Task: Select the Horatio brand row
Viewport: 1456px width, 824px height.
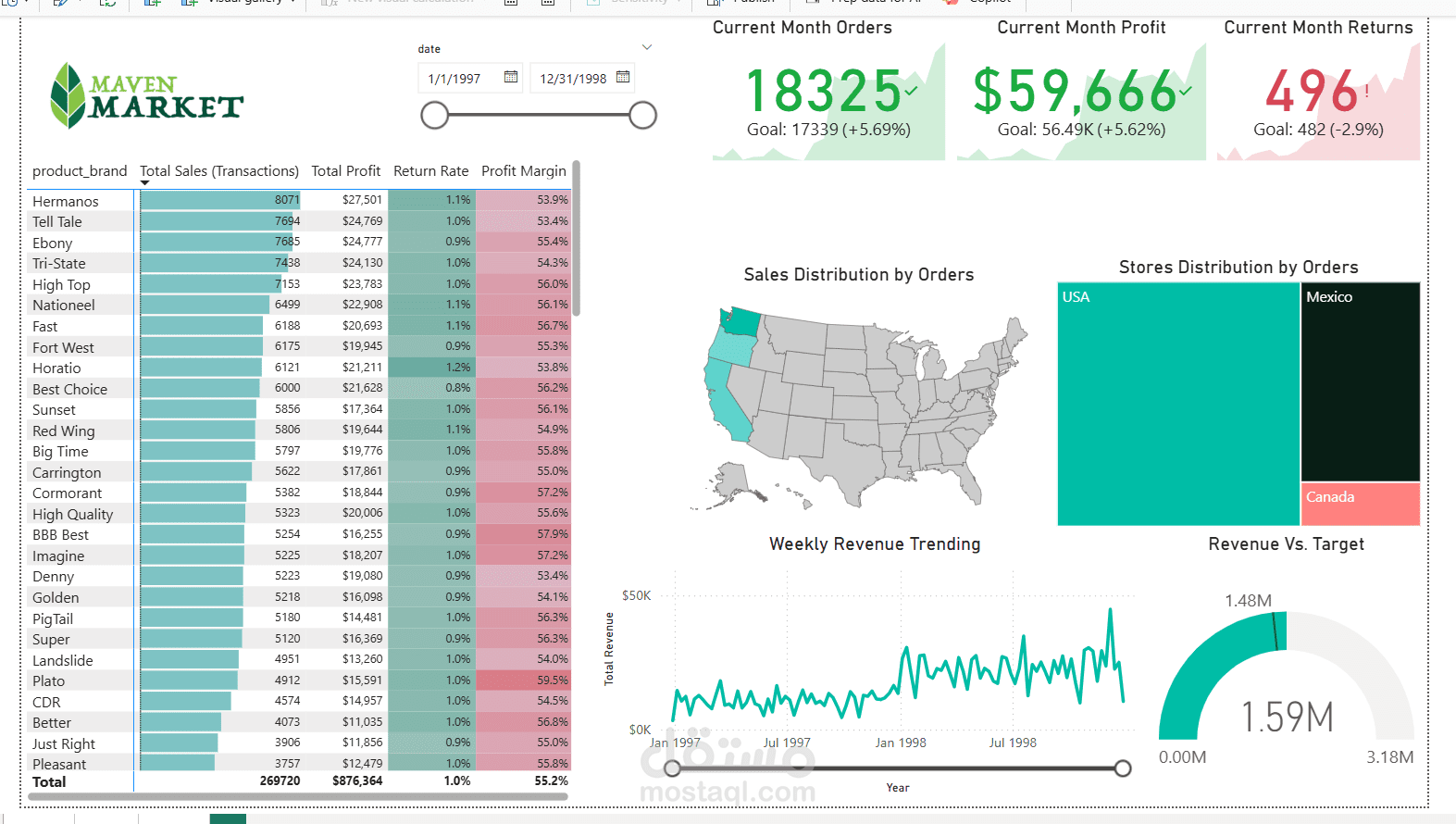Action: (299, 368)
